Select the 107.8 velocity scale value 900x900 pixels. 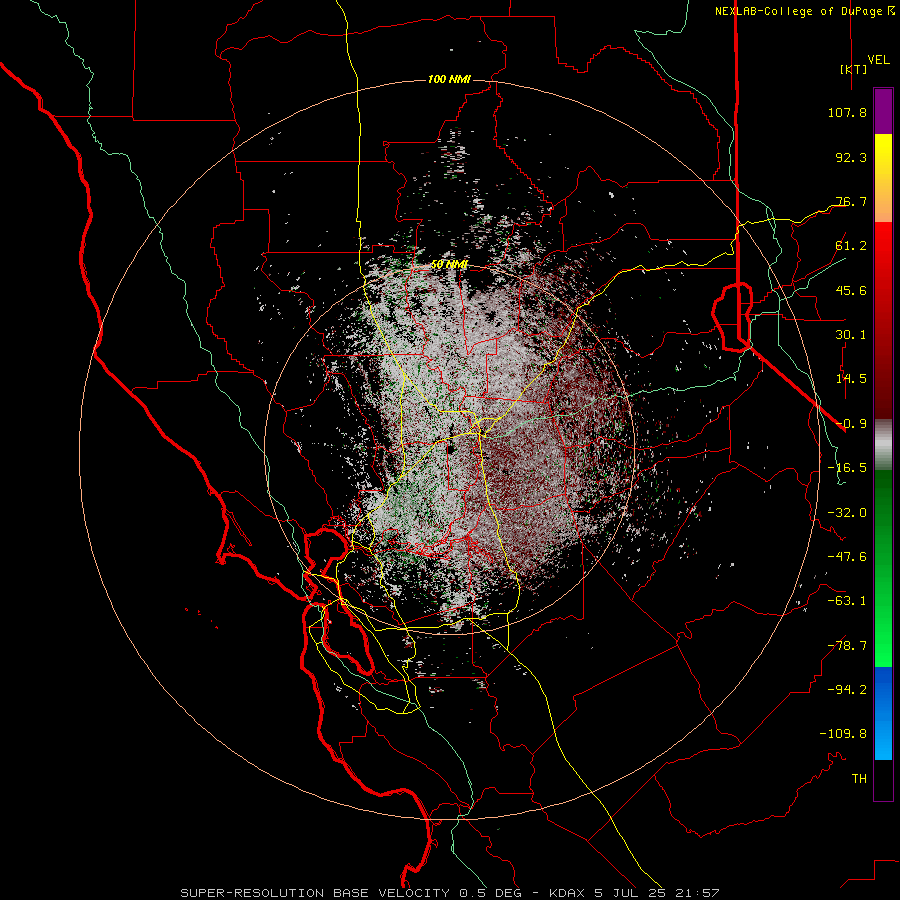pos(847,112)
